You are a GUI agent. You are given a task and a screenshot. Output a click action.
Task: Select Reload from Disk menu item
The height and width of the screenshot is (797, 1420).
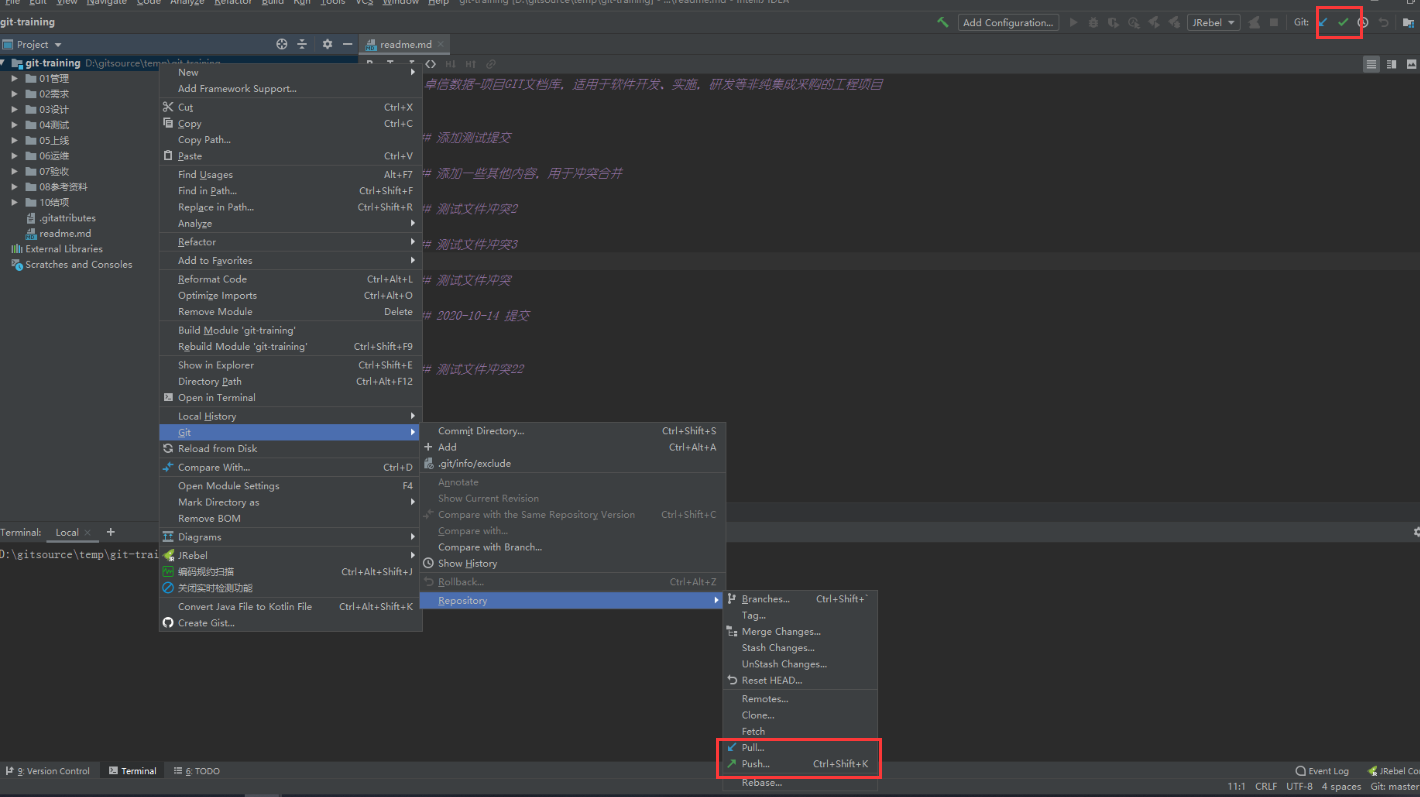291,448
